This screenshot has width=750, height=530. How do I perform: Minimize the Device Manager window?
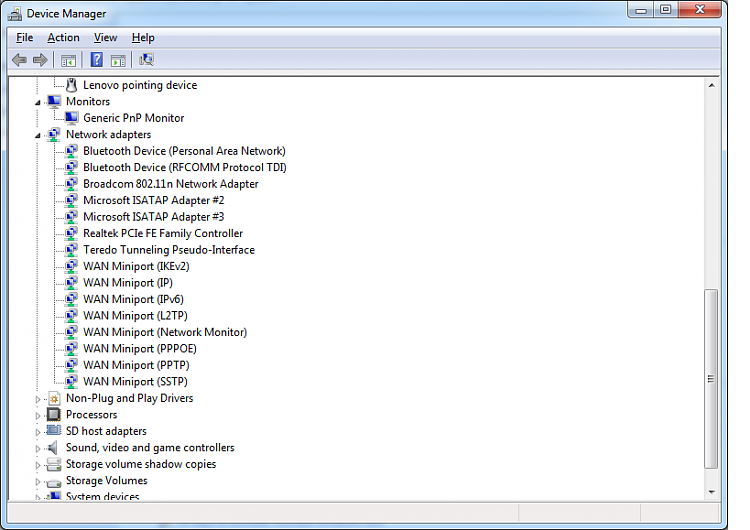pos(641,10)
